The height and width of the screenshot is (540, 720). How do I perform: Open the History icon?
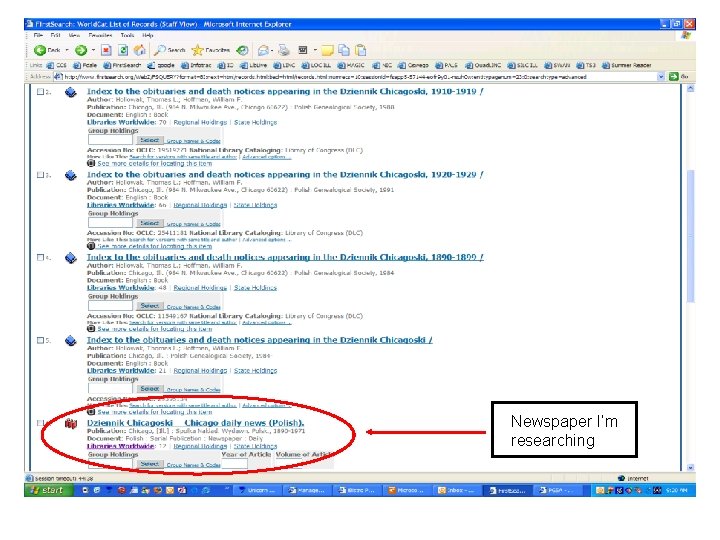point(242,50)
